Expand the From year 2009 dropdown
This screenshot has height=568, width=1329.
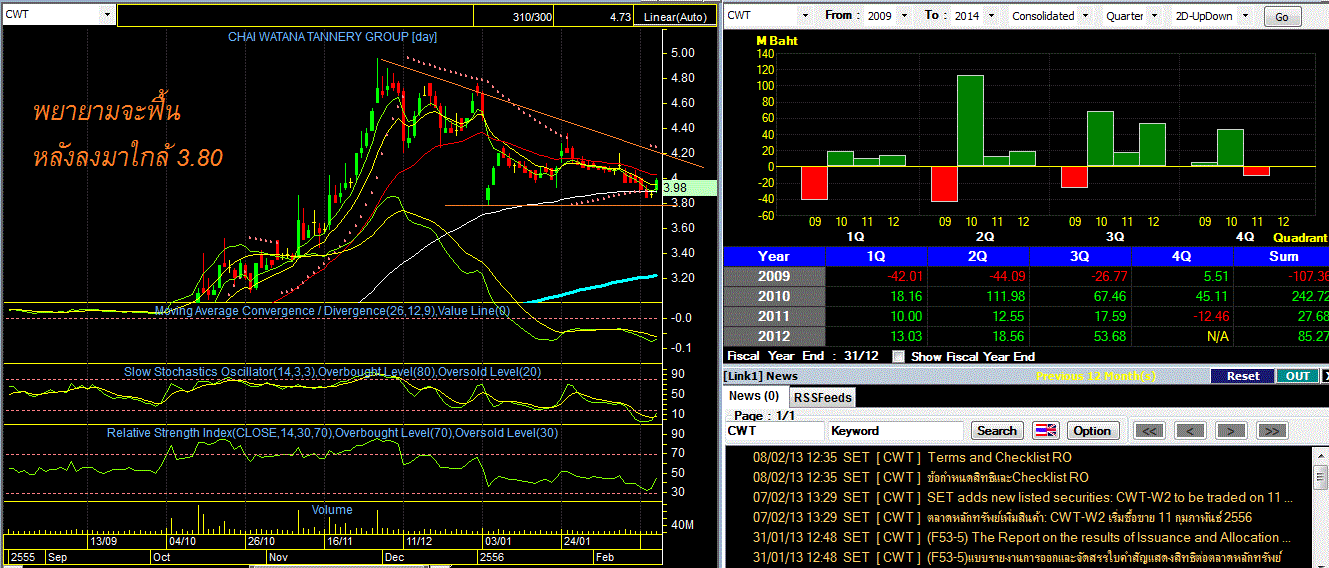[x=904, y=16]
